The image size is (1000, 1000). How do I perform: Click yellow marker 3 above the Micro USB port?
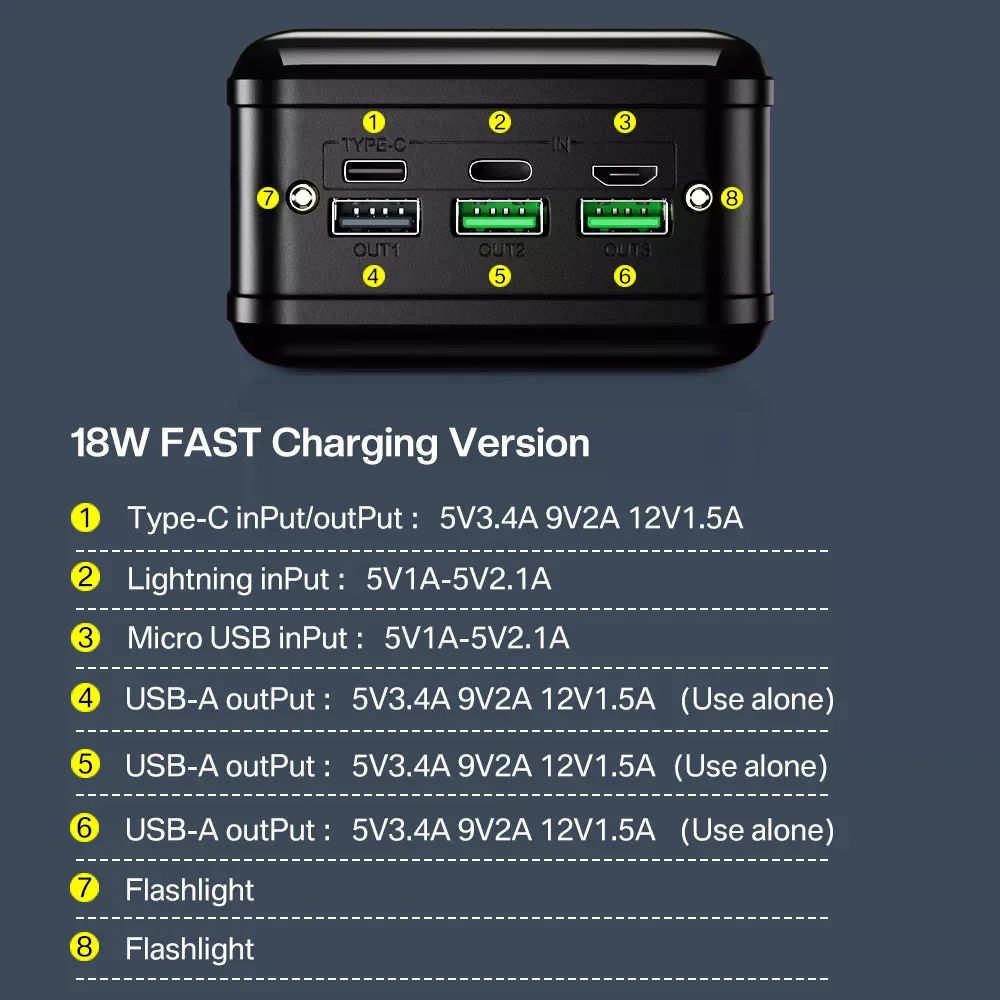(625, 122)
